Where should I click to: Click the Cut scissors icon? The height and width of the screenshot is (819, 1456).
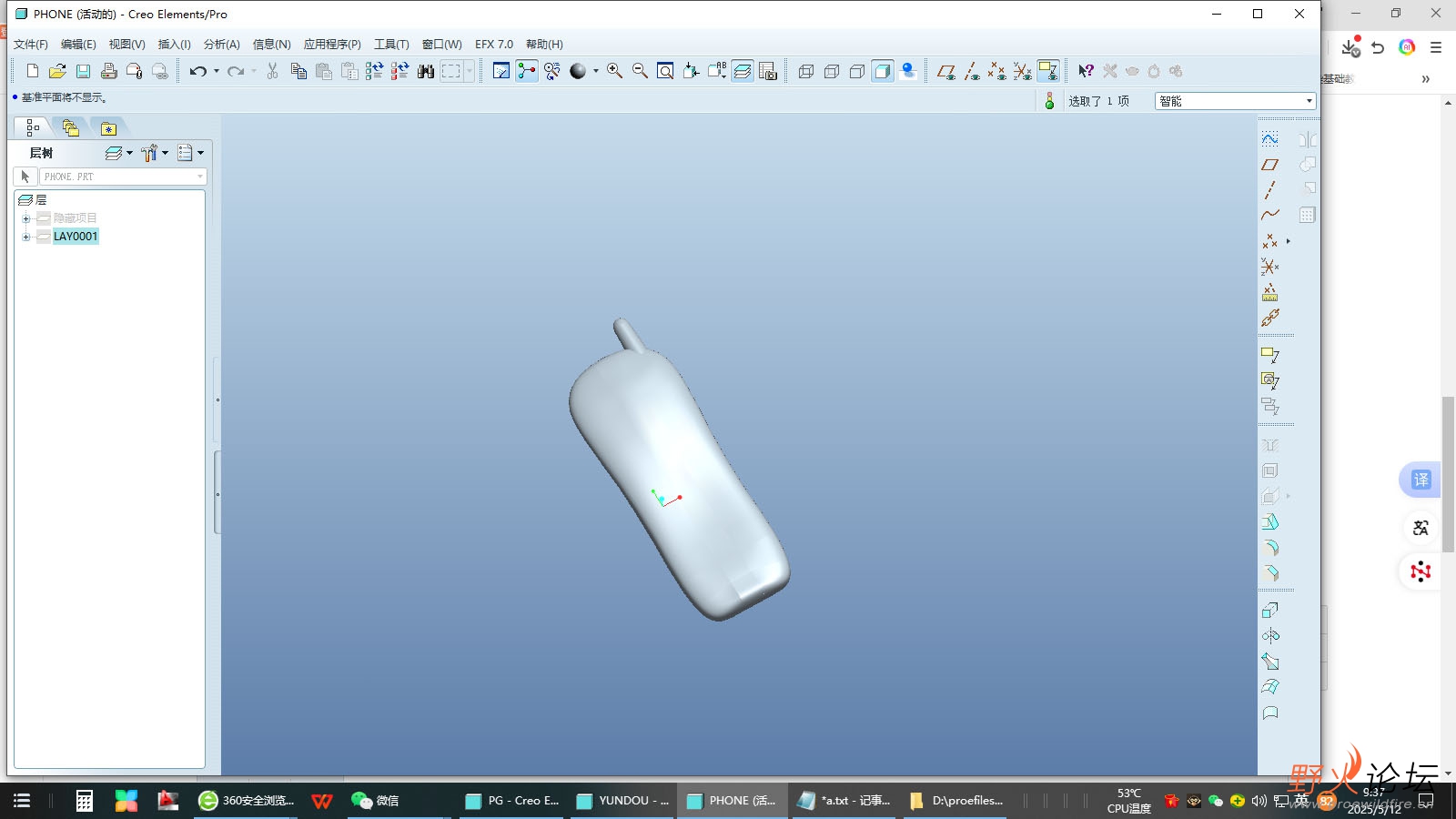pos(272,71)
